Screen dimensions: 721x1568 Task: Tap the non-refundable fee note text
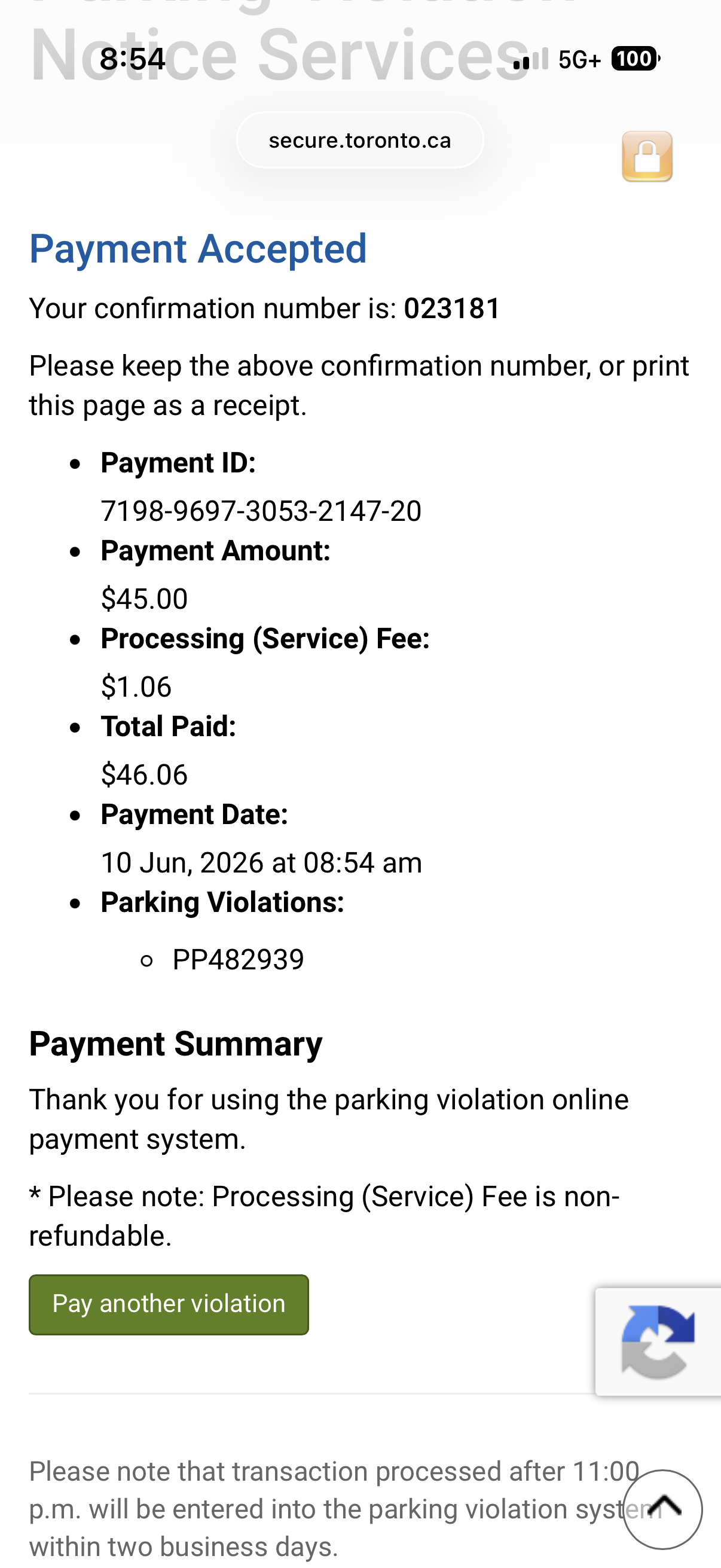tap(324, 1216)
